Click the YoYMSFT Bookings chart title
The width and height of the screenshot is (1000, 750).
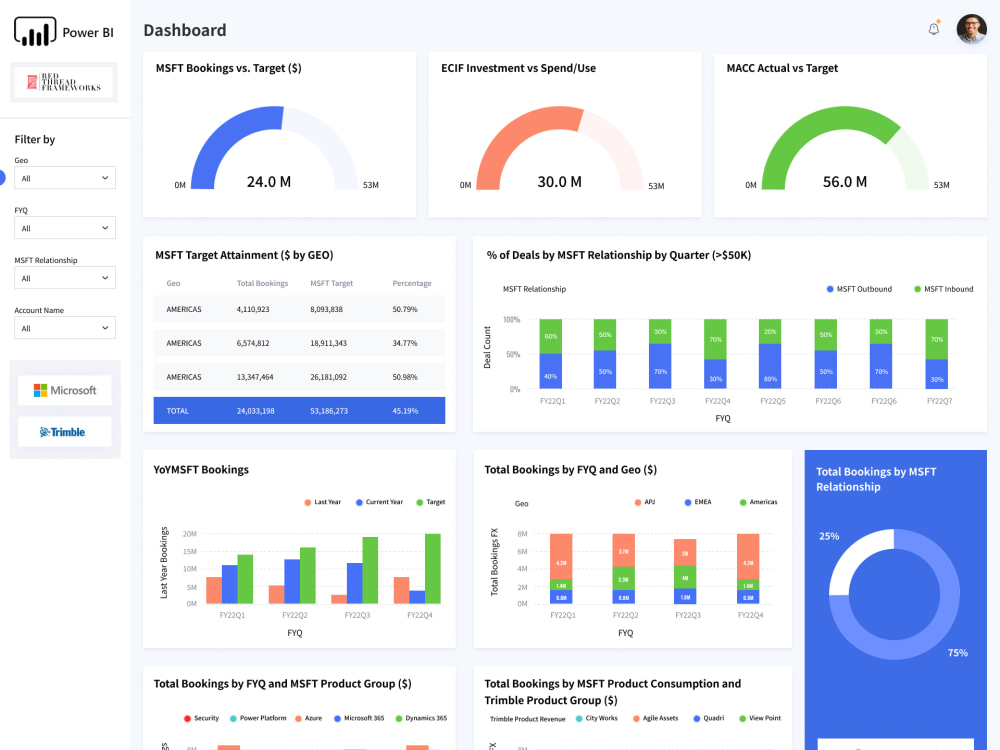(x=201, y=469)
